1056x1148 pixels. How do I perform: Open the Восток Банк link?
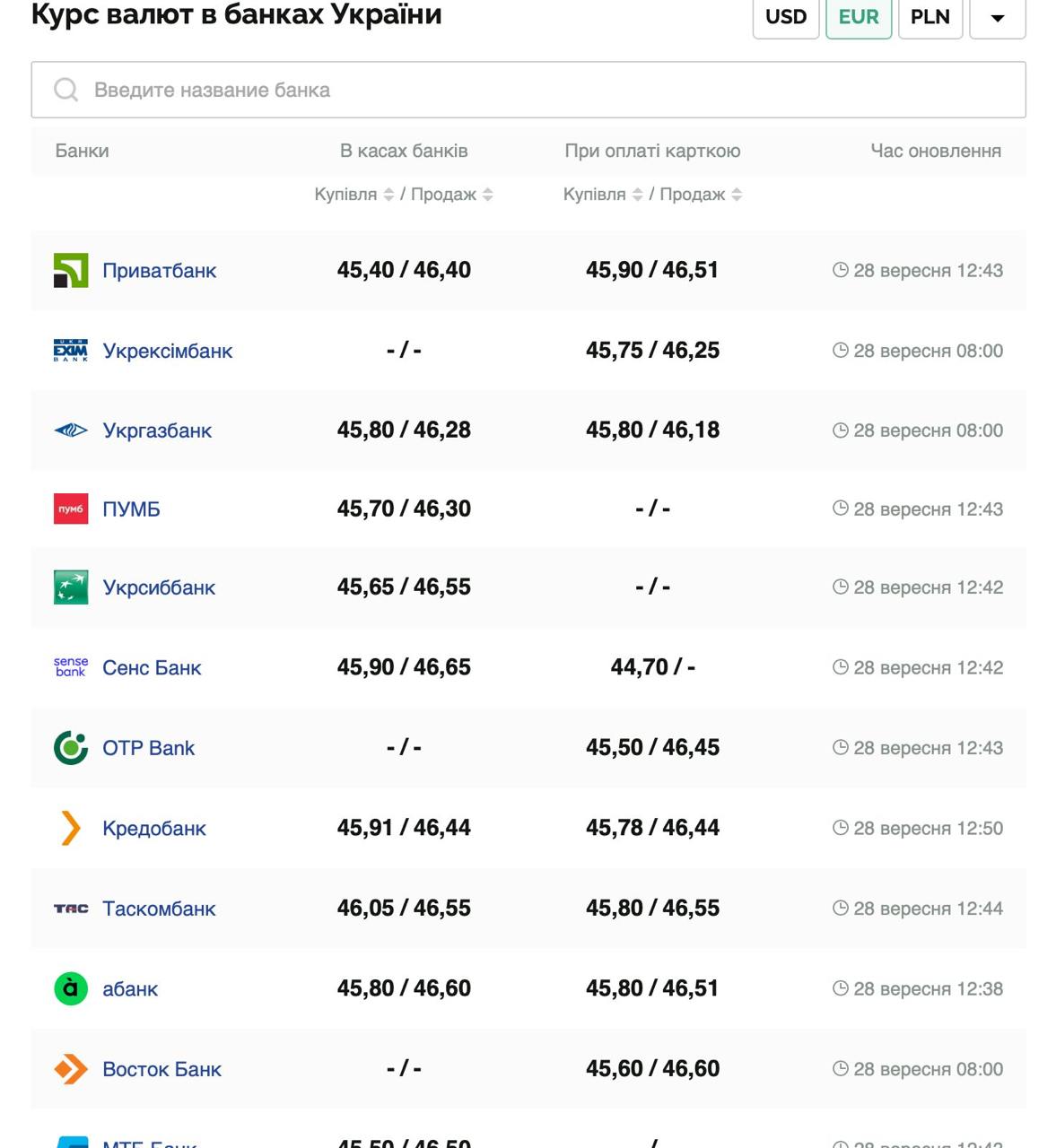tap(161, 1069)
